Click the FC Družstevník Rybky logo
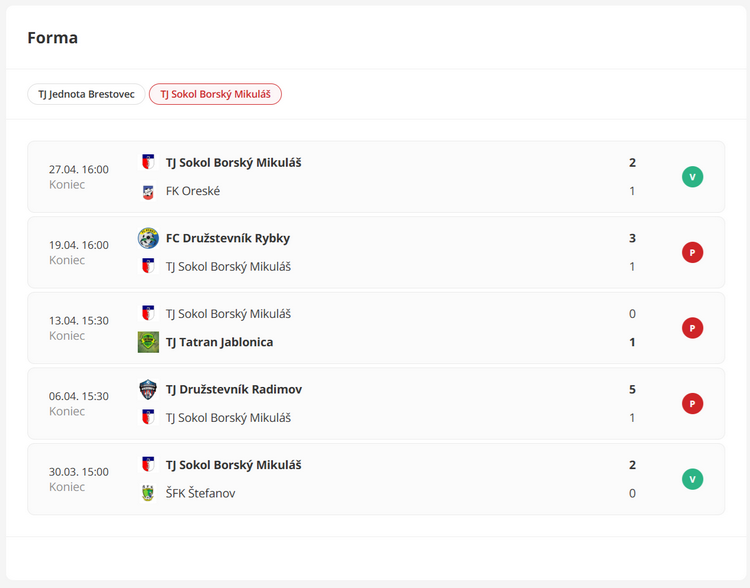 (x=148, y=238)
